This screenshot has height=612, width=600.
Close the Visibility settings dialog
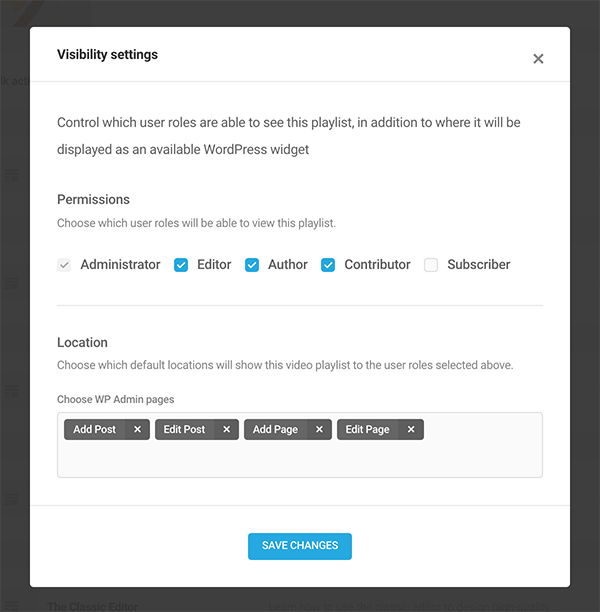[538, 59]
